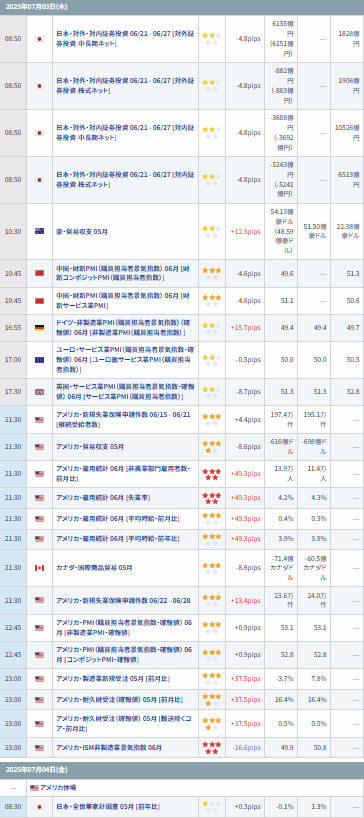Image resolution: width=364 pixels, height=818 pixels.
Task: Click red star rating for ISM非製造業景気指数
Action: point(211,748)
